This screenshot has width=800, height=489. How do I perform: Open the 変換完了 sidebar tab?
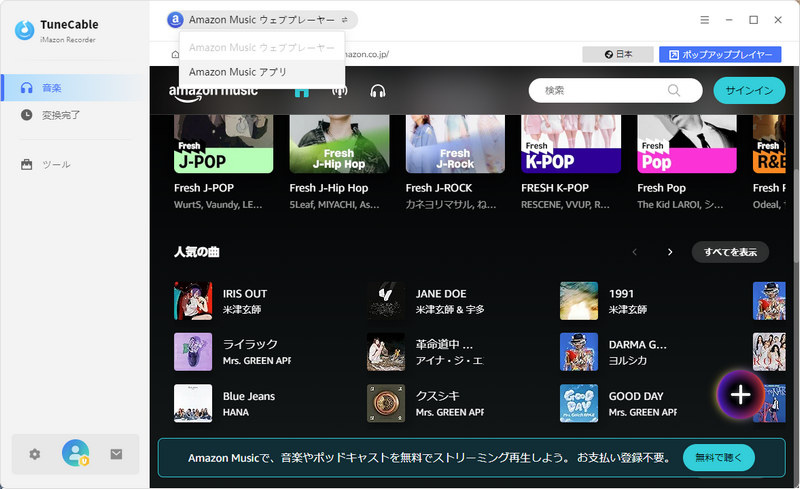click(74, 115)
